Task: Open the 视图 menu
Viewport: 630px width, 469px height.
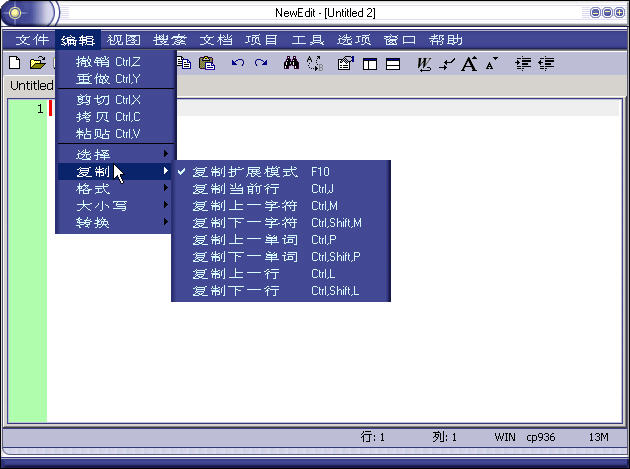Action: click(x=124, y=40)
